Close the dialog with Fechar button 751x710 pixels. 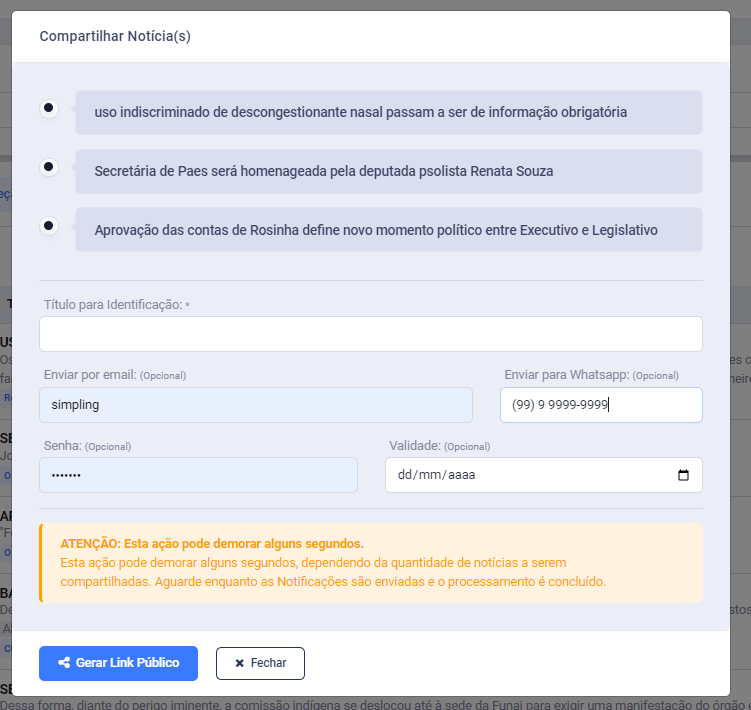pos(260,663)
